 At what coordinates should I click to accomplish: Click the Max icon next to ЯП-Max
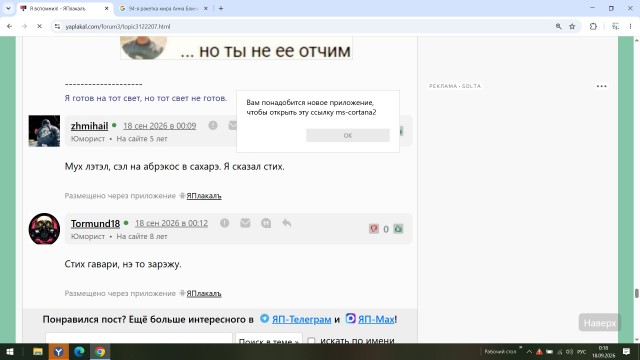pyautogui.click(x=351, y=318)
